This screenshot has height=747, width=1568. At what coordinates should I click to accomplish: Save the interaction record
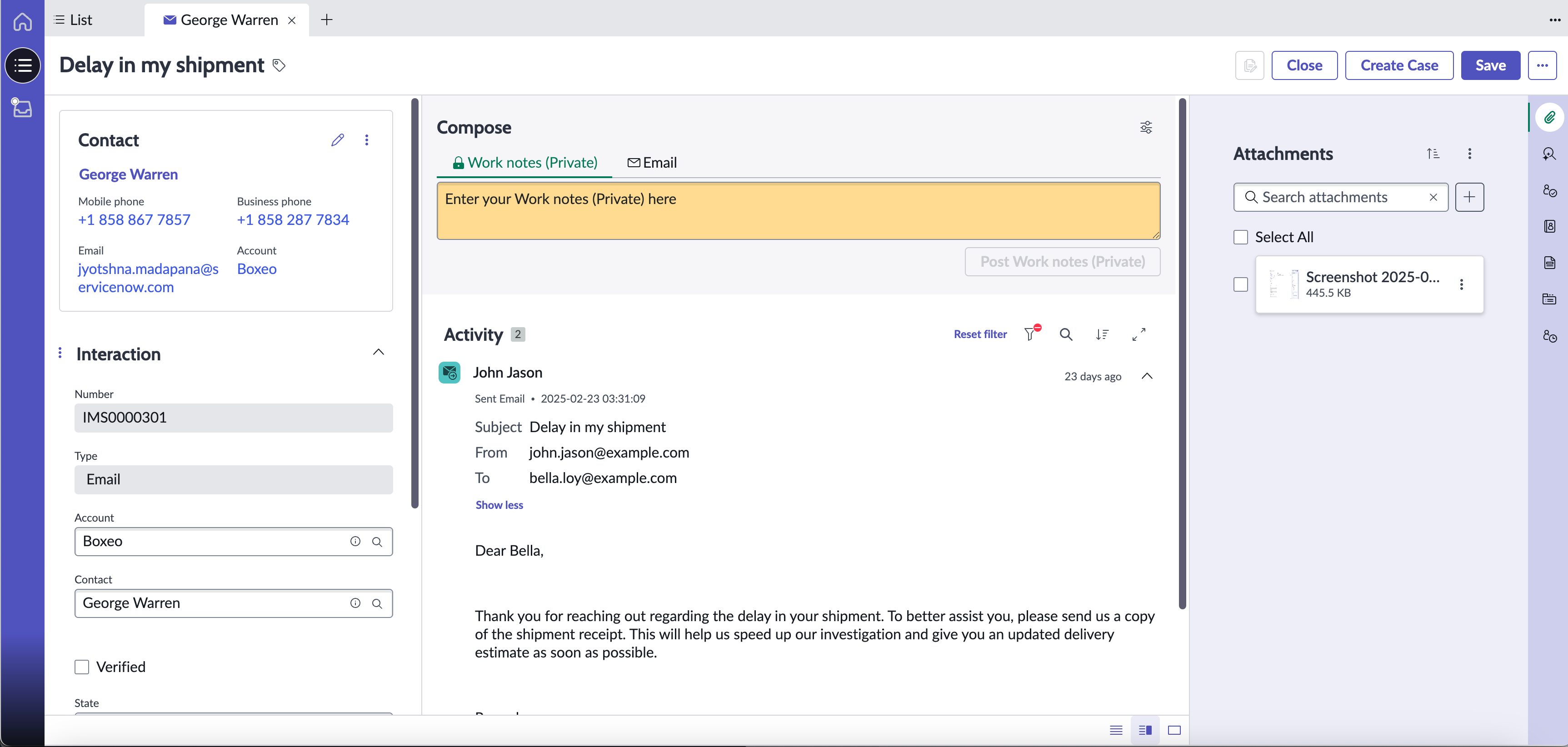[x=1491, y=65]
